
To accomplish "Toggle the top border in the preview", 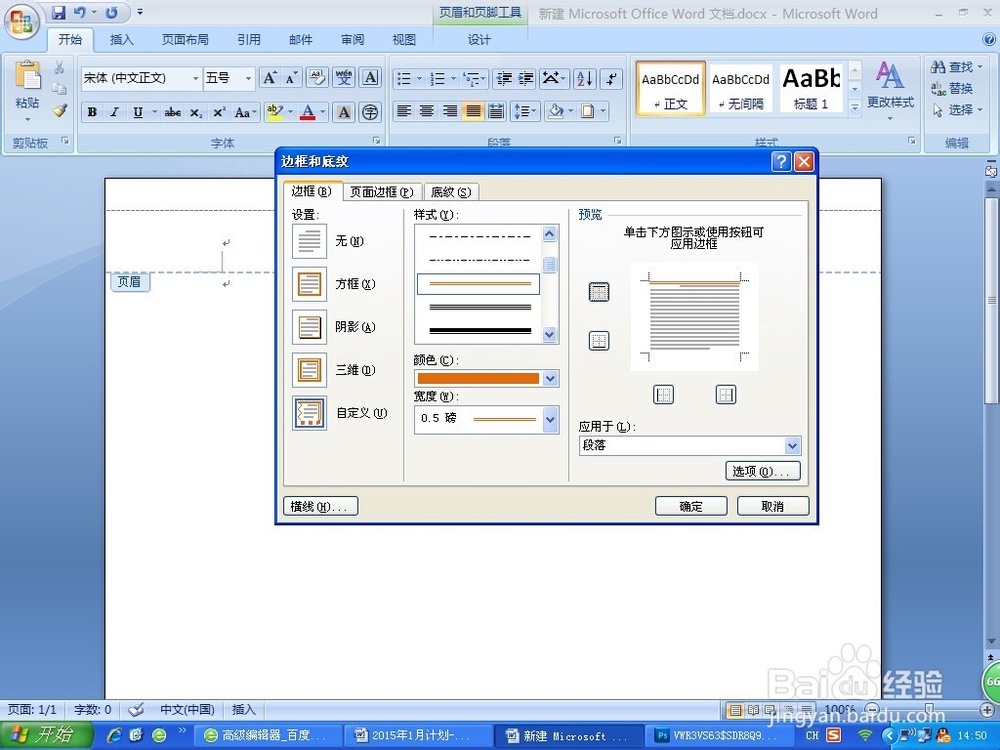I will 598,292.
